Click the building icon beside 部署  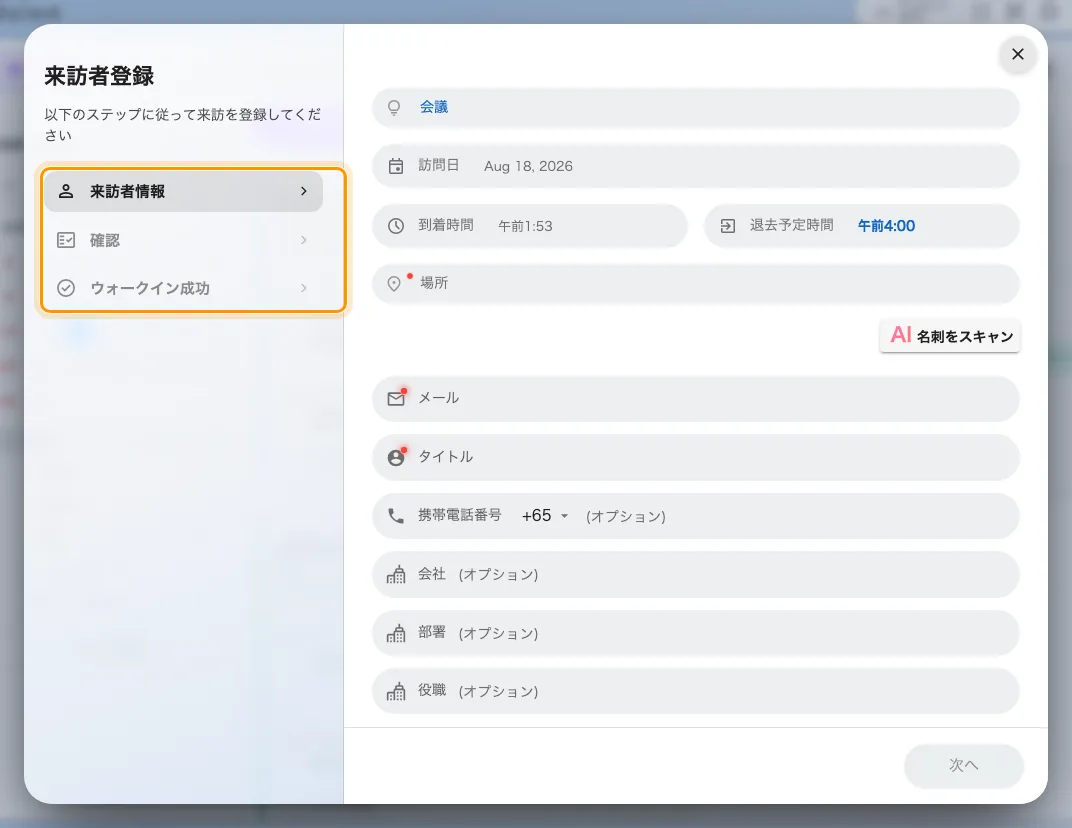[x=396, y=633]
